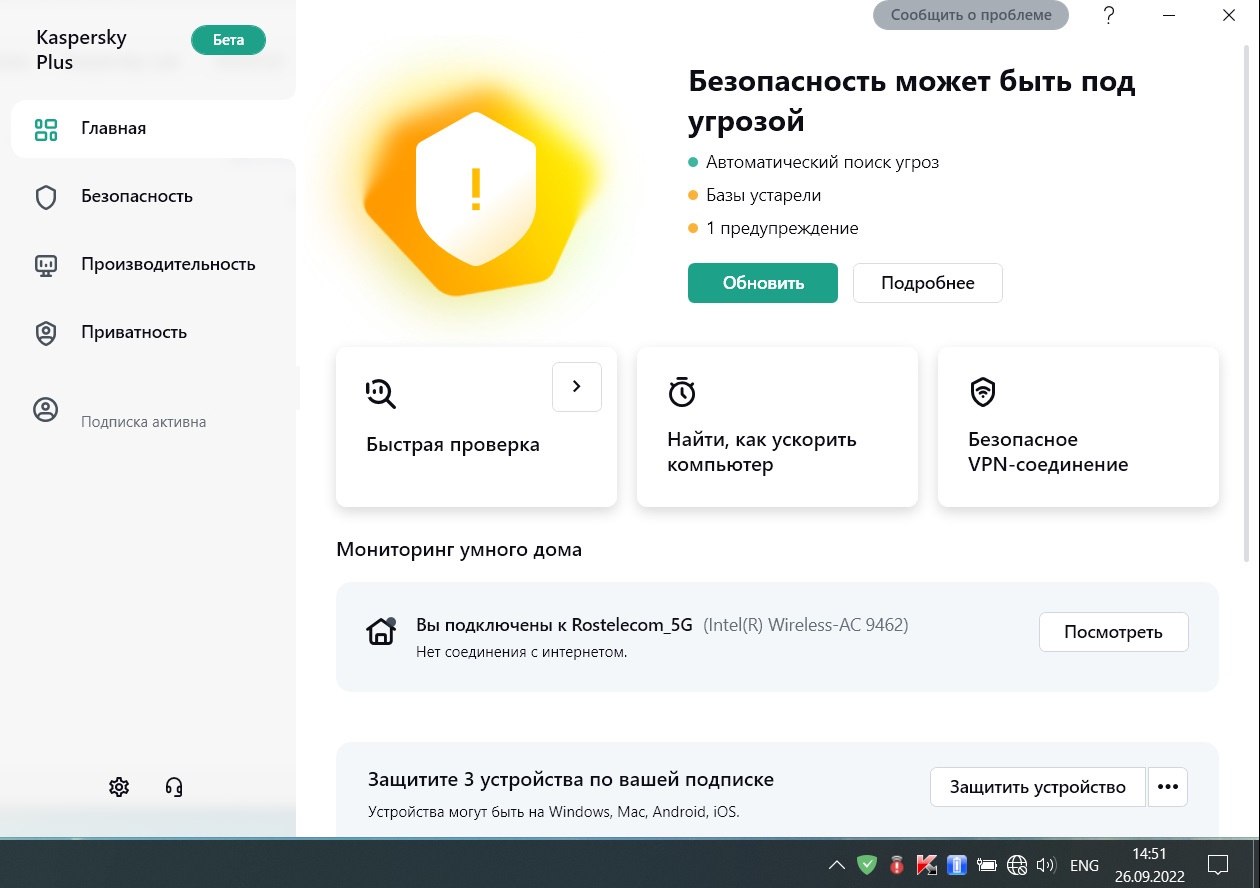This screenshot has width=1260, height=888.
Task: Open the Найти, как ускорить компьютер card
Action: point(777,427)
